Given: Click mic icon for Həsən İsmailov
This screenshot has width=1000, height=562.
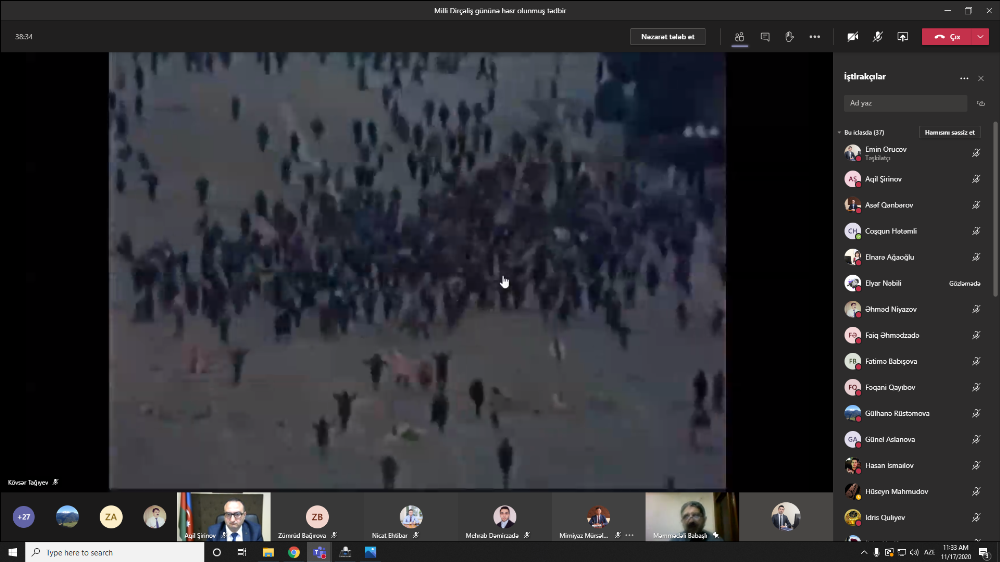Looking at the screenshot, I should [976, 466].
